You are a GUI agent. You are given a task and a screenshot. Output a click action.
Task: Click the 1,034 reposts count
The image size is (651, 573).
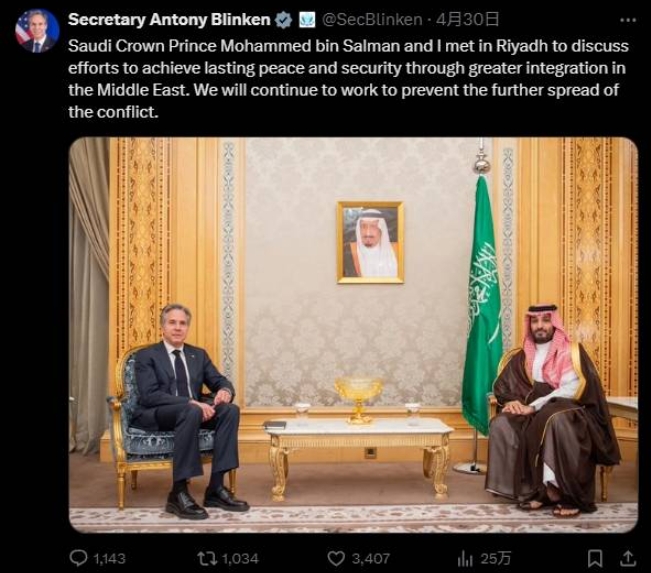click(240, 558)
